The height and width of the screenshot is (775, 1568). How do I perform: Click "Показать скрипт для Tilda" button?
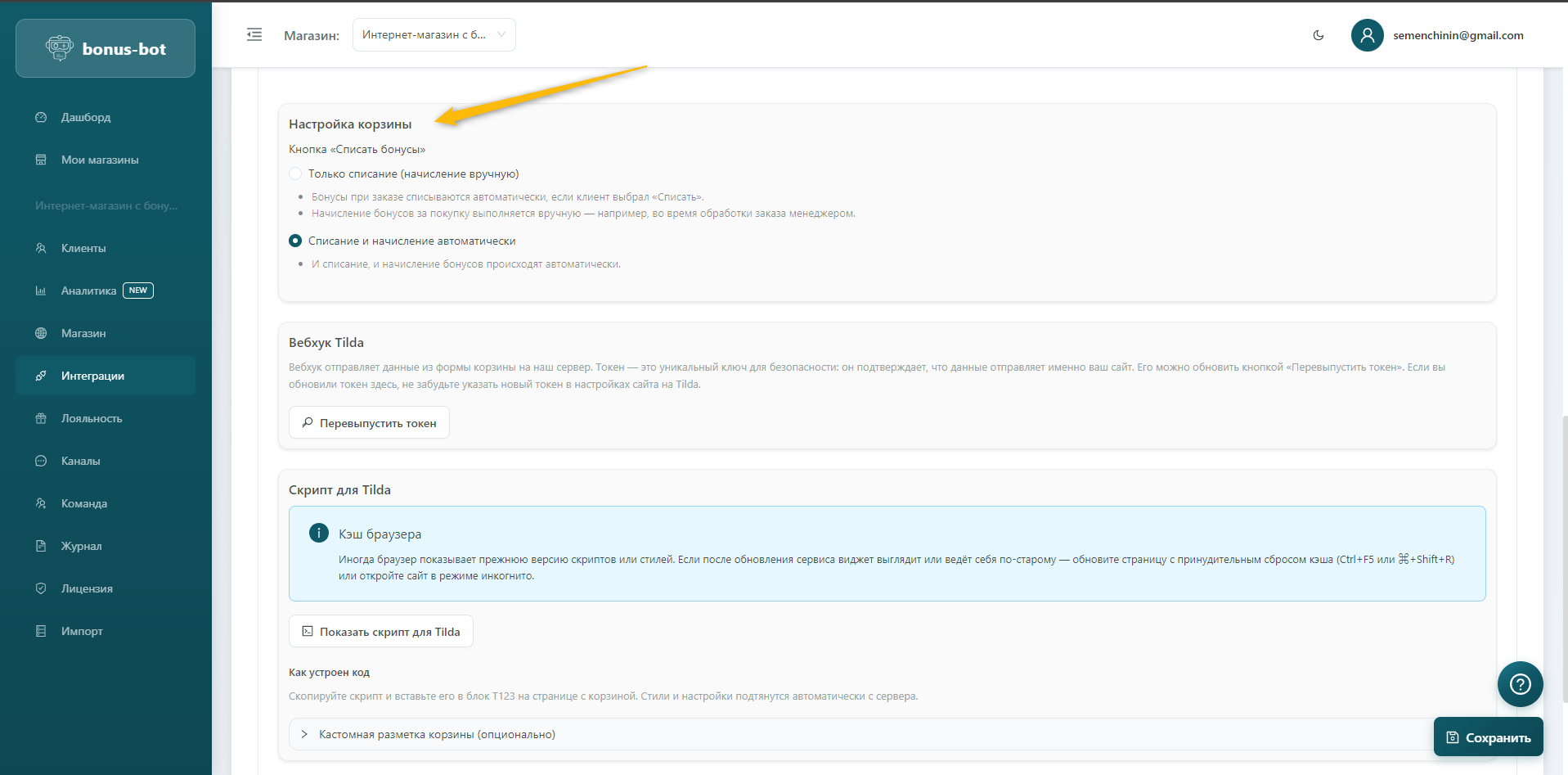pos(380,632)
